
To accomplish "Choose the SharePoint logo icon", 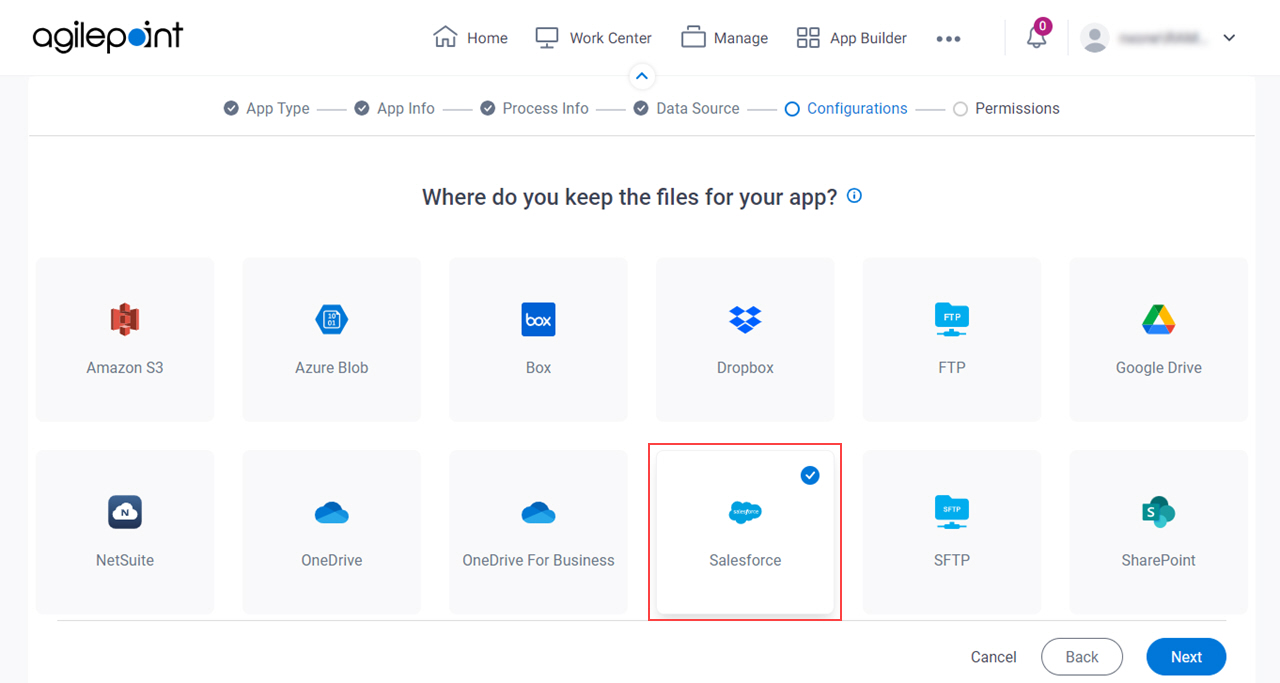I will click(x=1159, y=512).
